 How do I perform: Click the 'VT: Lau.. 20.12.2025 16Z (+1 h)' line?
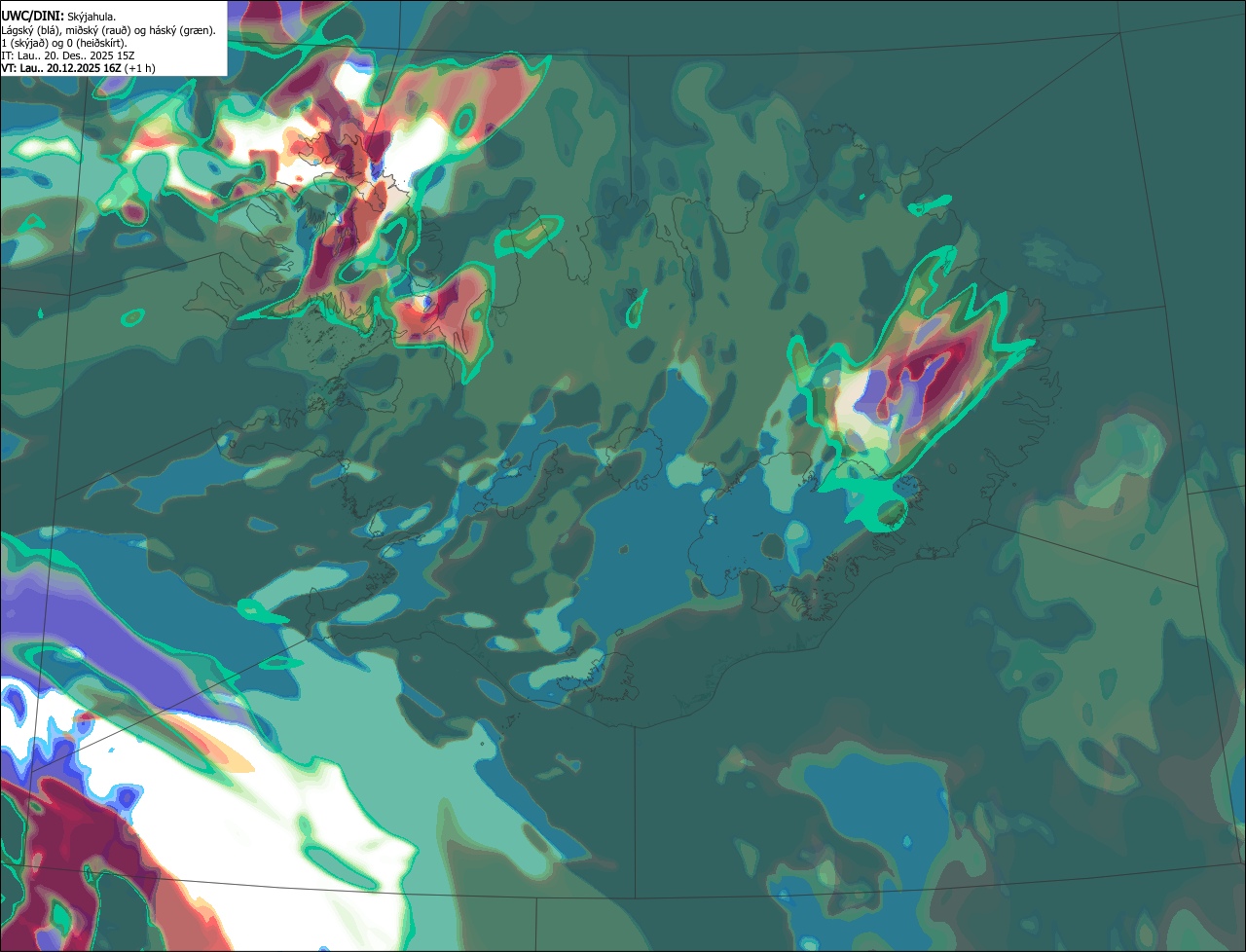click(78, 68)
